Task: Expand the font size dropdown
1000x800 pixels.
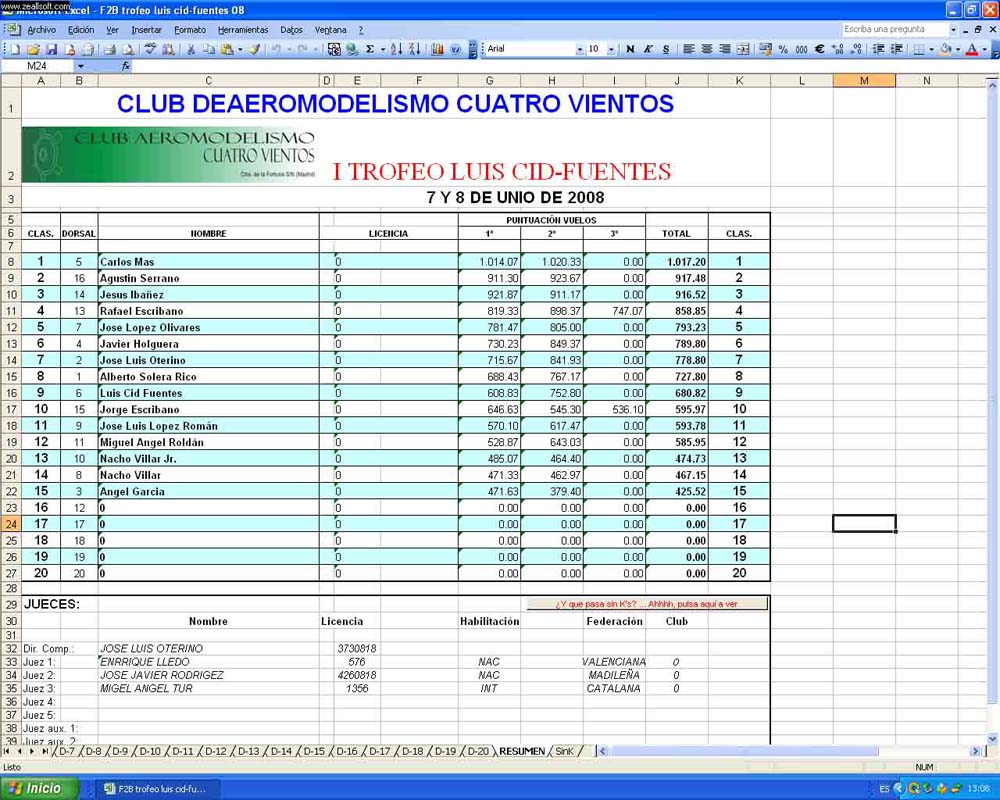Action: coord(609,49)
